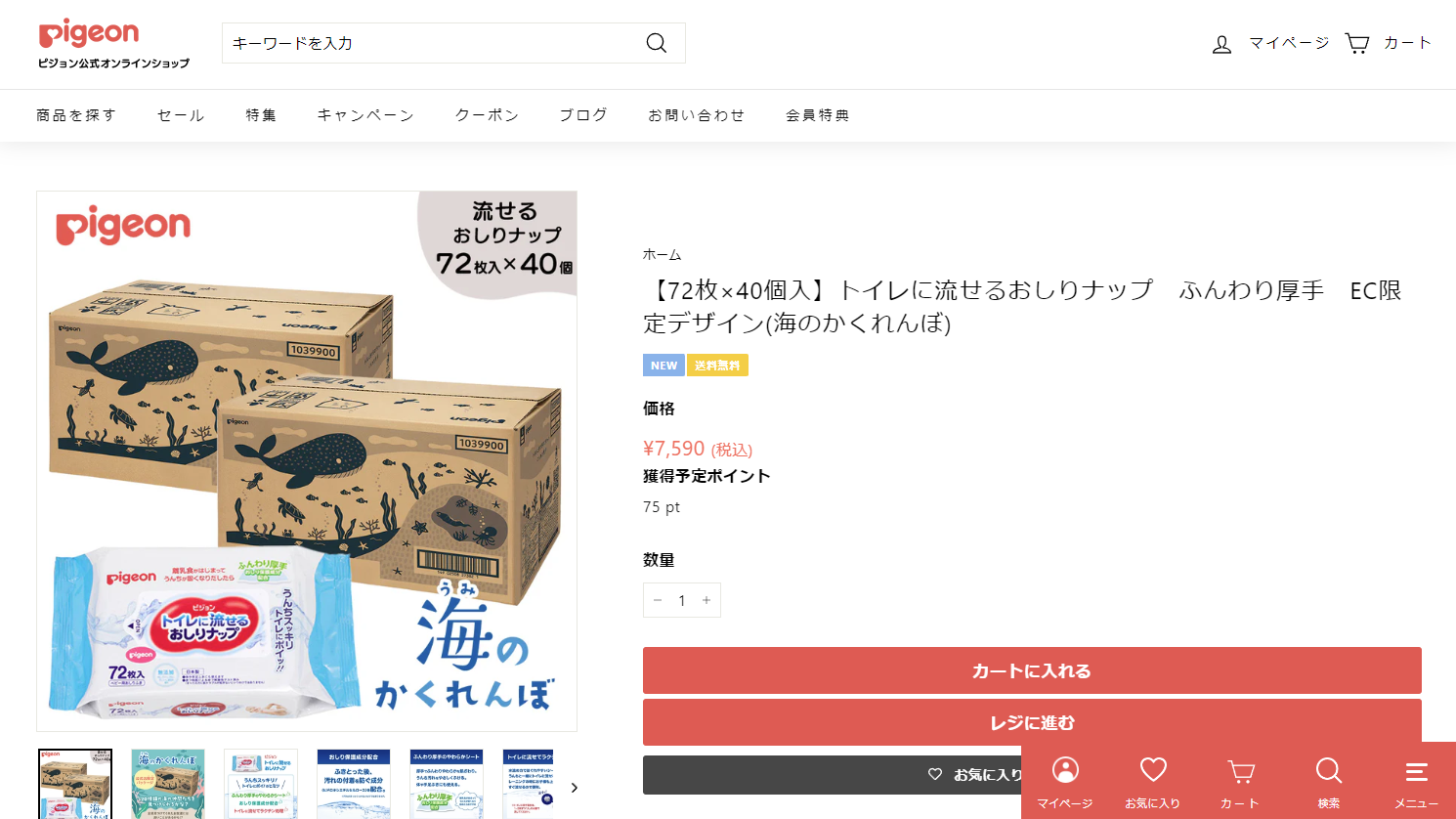Open カート in the red floating bar

coord(1241,781)
